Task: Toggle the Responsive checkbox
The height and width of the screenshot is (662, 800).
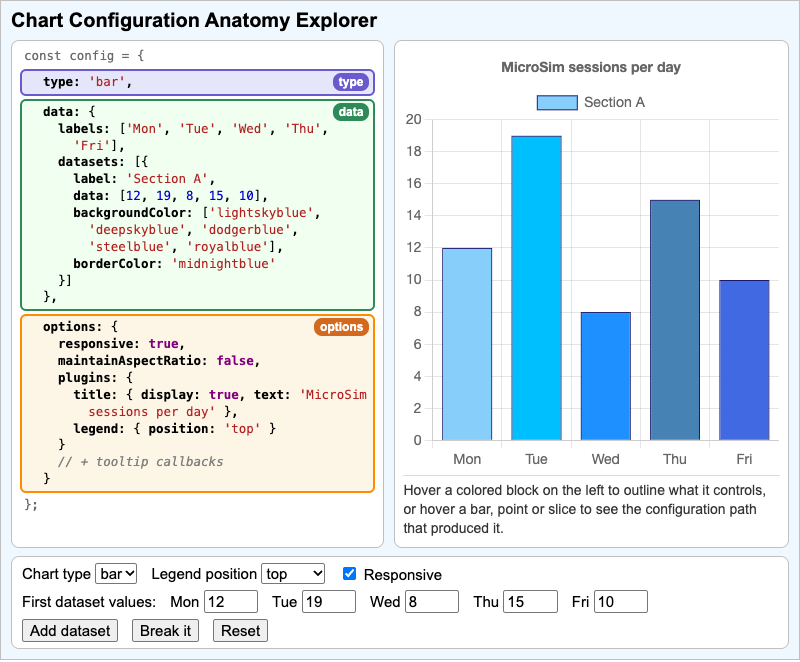Action: pyautogui.click(x=349, y=574)
